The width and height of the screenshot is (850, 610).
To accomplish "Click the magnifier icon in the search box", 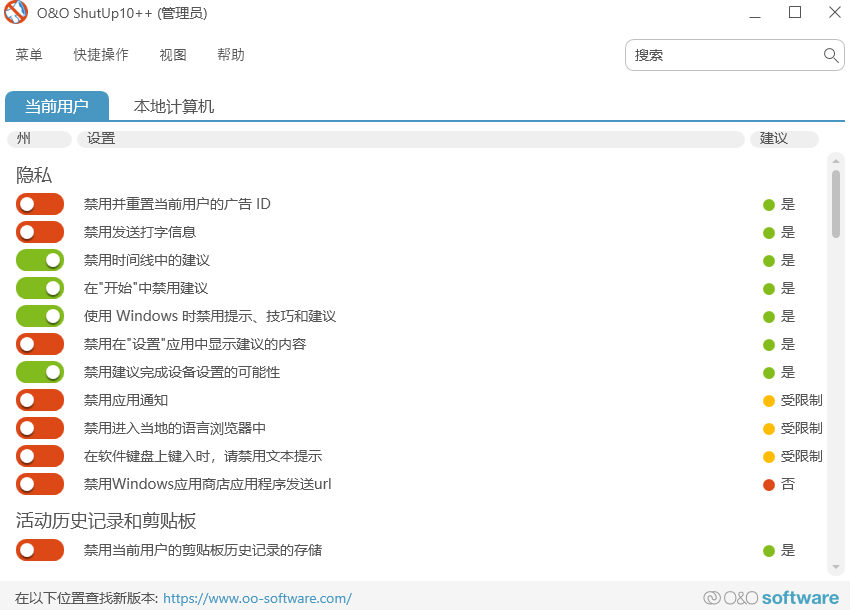I will [830, 55].
